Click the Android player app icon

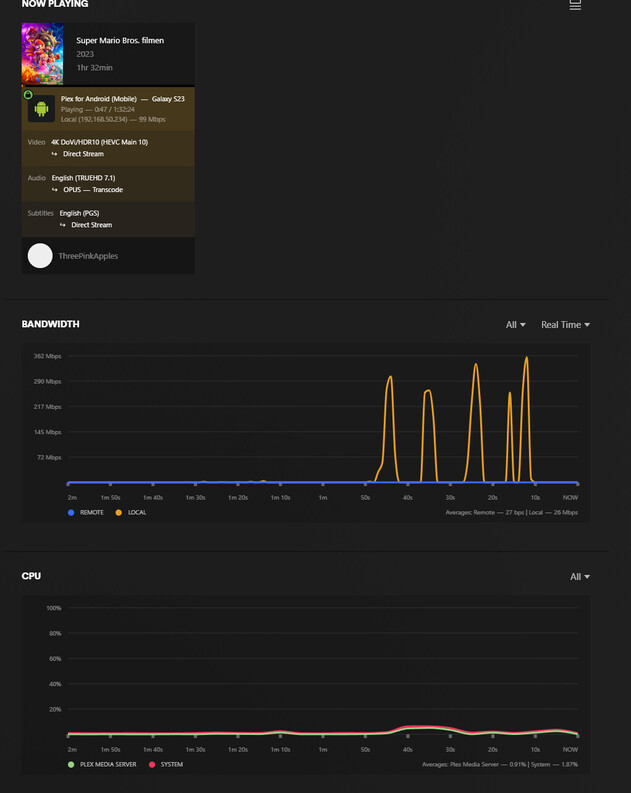tap(41, 109)
